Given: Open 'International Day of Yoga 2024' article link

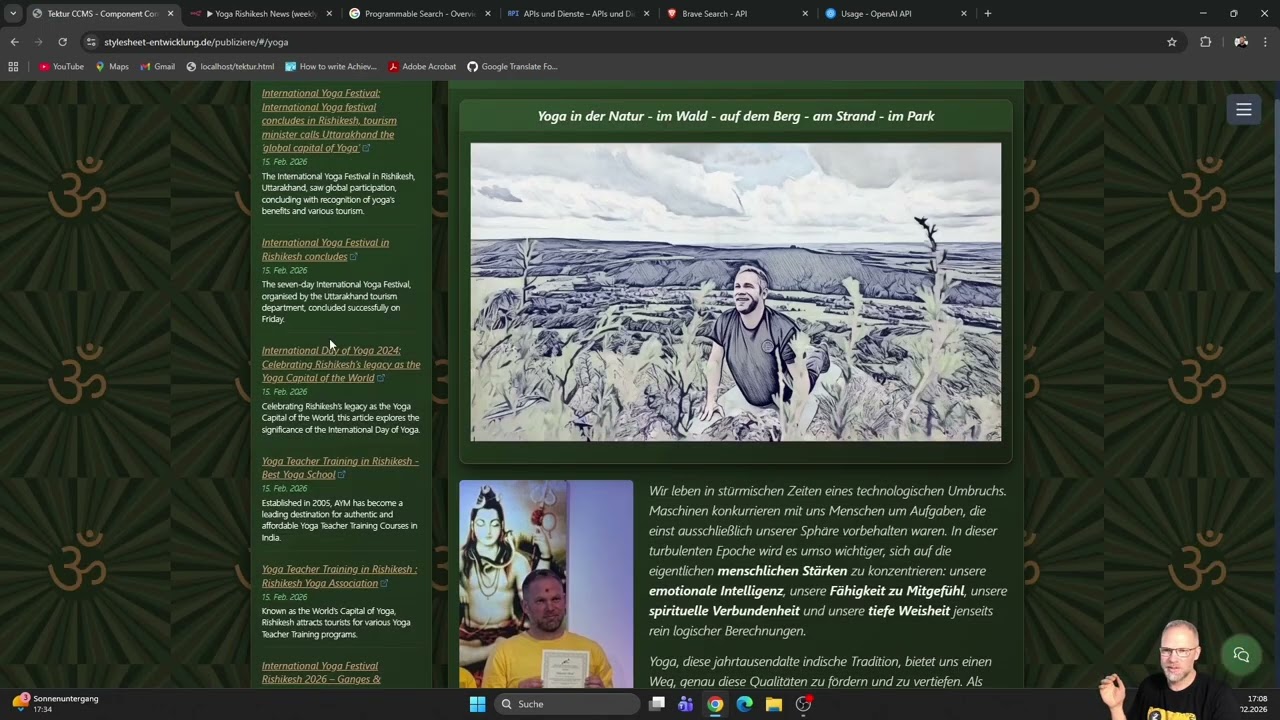Looking at the screenshot, I should tap(341, 364).
